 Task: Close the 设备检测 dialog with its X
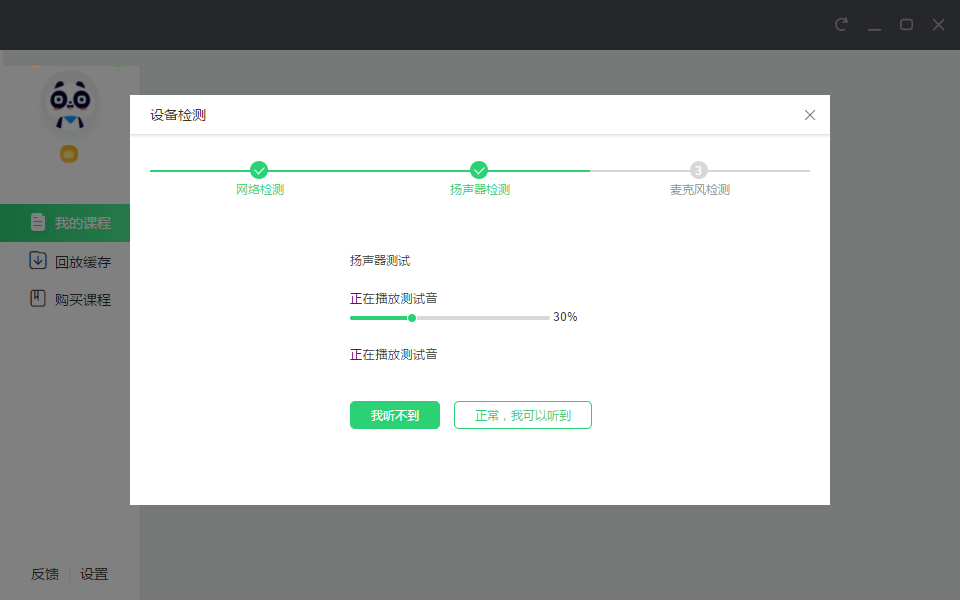point(810,115)
